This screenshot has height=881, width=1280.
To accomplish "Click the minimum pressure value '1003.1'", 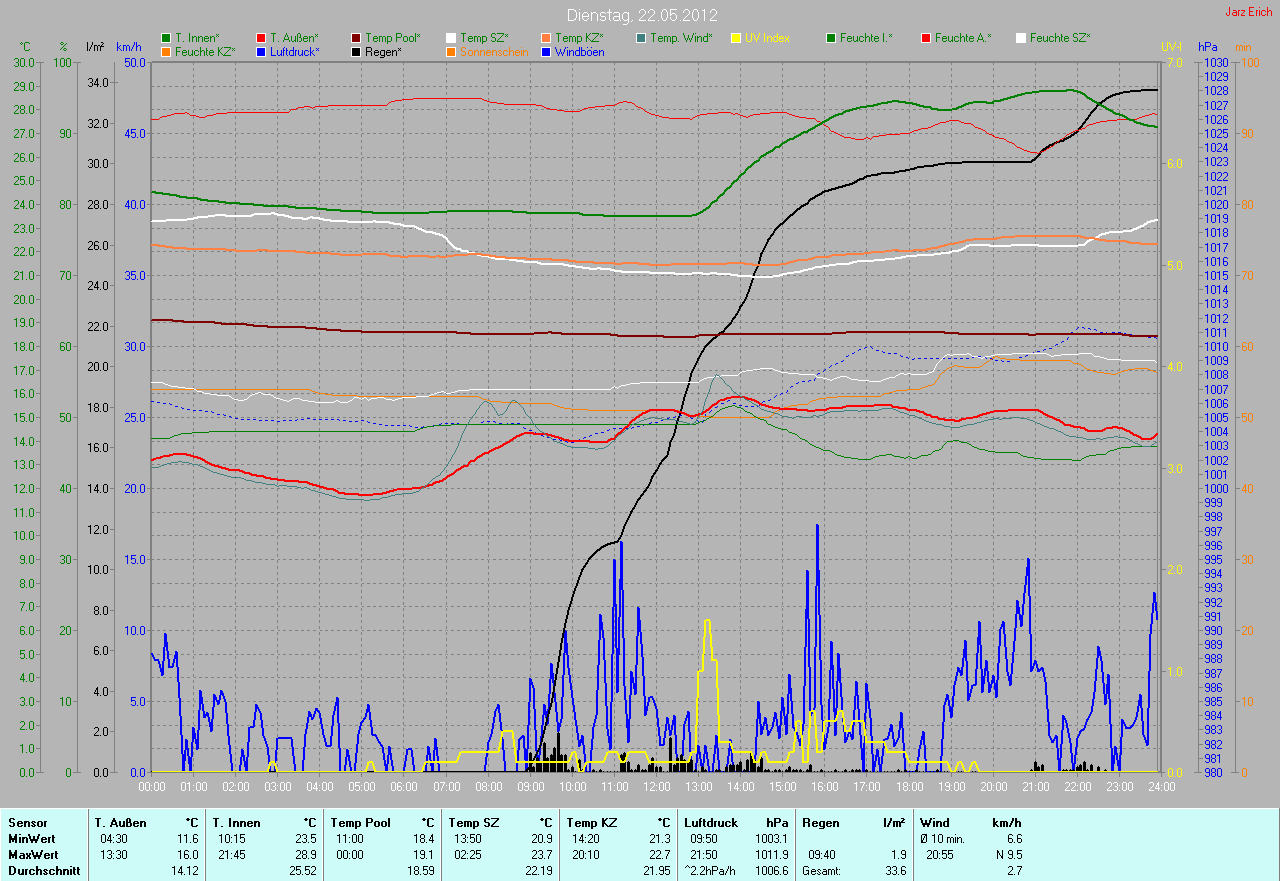I will pos(770,839).
